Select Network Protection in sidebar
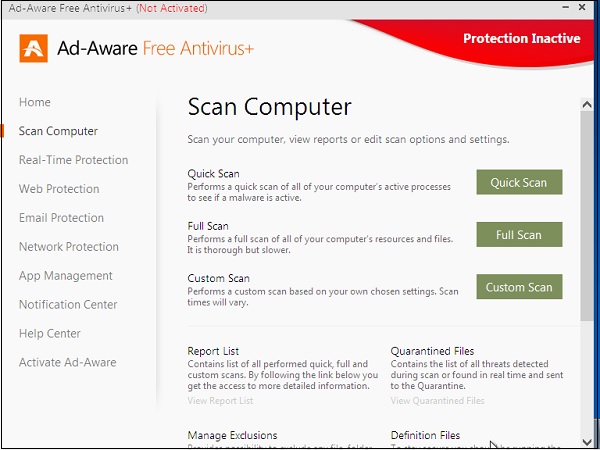 (x=69, y=247)
